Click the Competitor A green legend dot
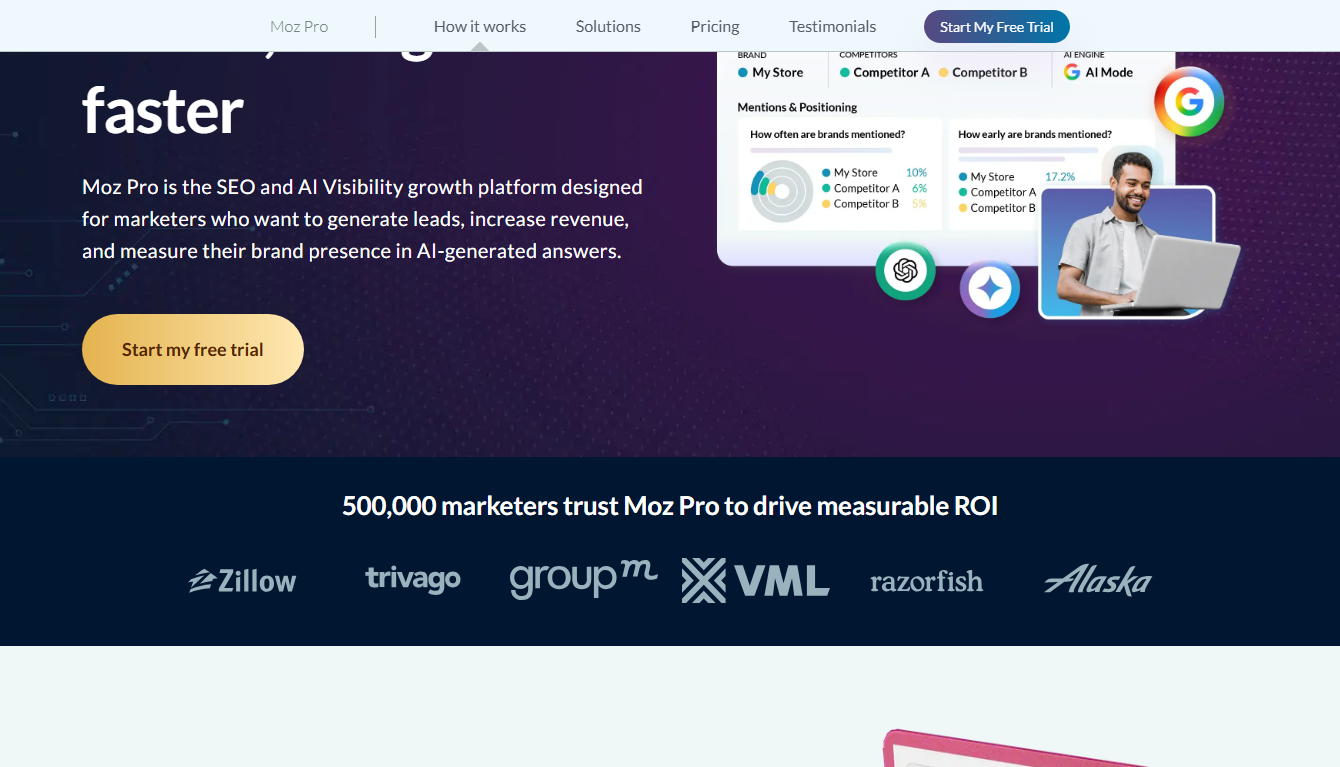This screenshot has height=767, width=1340. (845, 73)
